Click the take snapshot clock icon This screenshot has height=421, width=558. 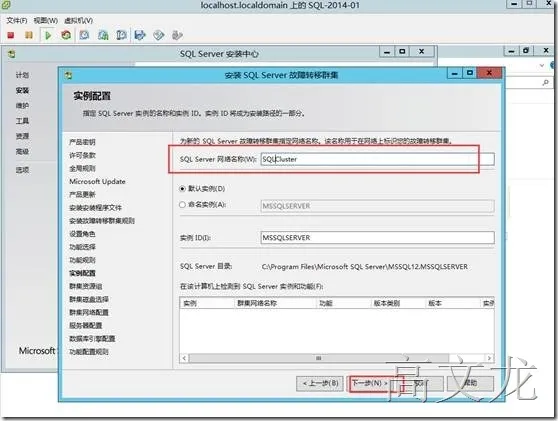coord(84,35)
